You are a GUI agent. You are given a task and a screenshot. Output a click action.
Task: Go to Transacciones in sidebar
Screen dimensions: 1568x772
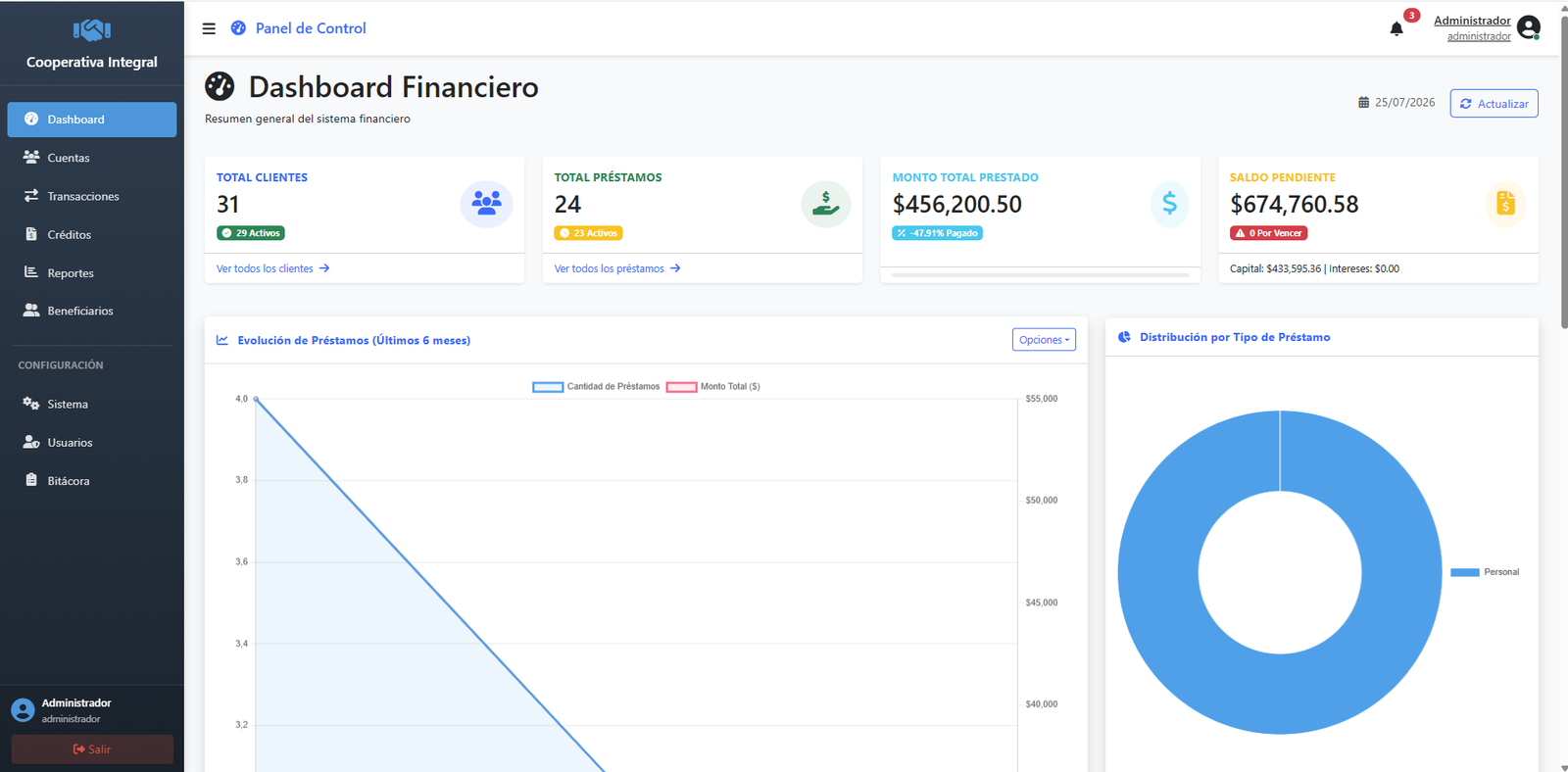(x=92, y=196)
